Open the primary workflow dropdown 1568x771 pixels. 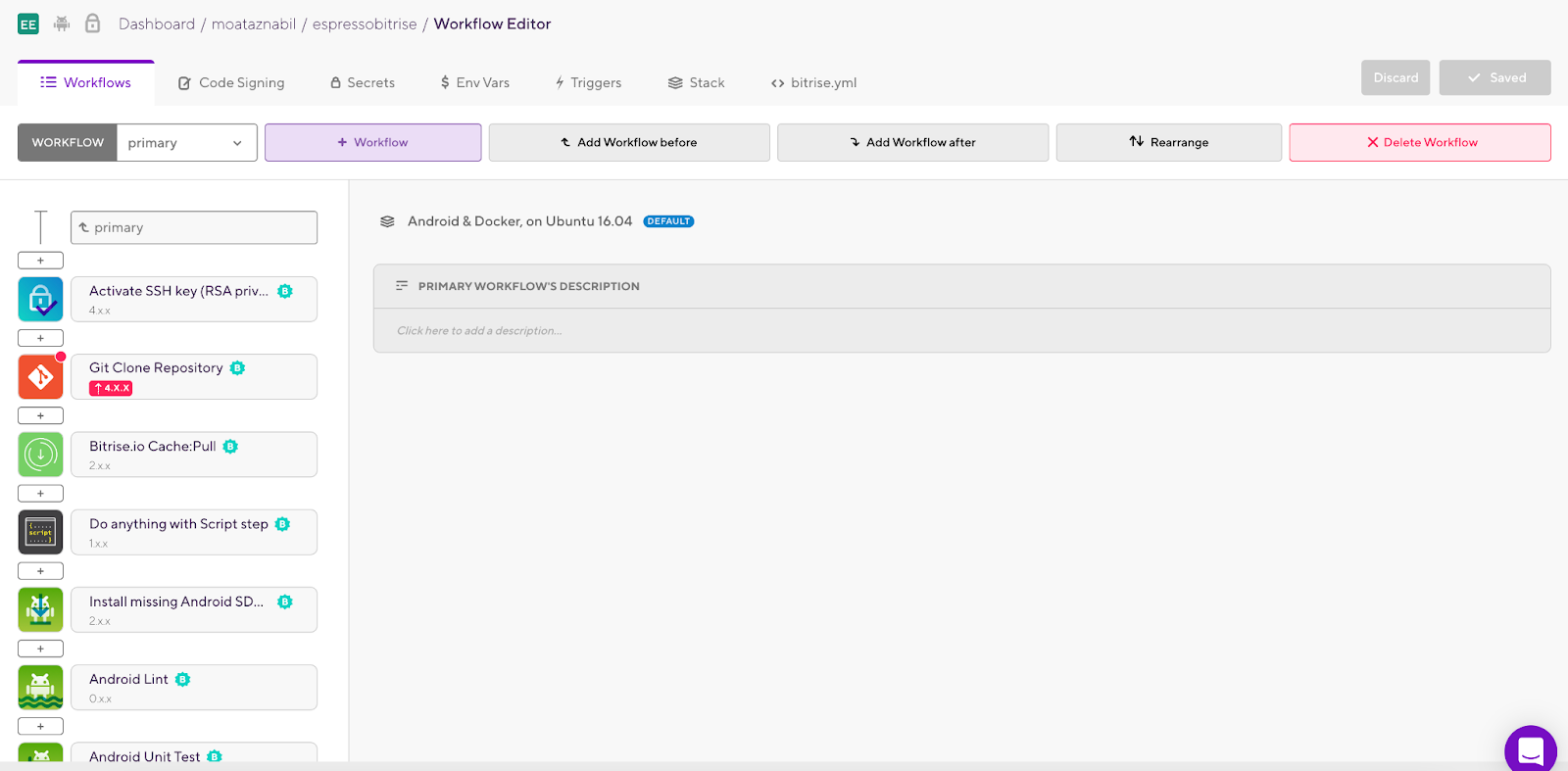(186, 143)
